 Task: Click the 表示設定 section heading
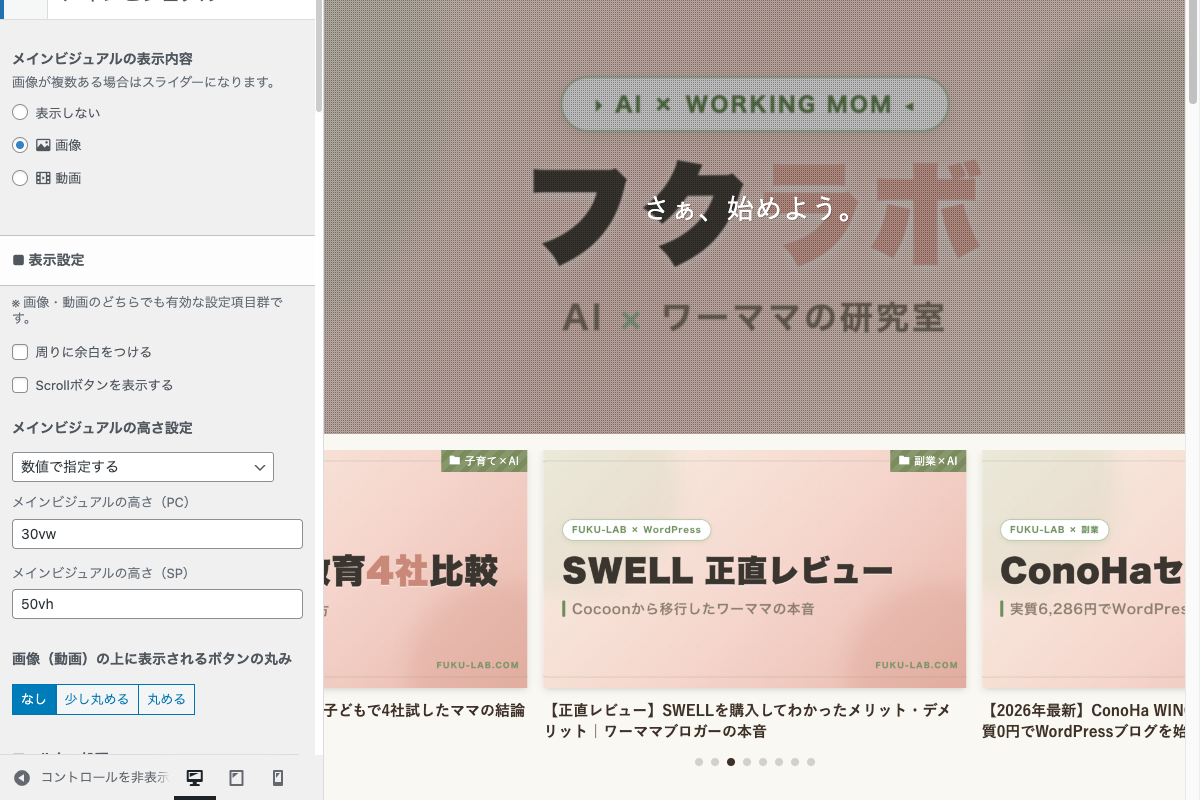pos(157,260)
